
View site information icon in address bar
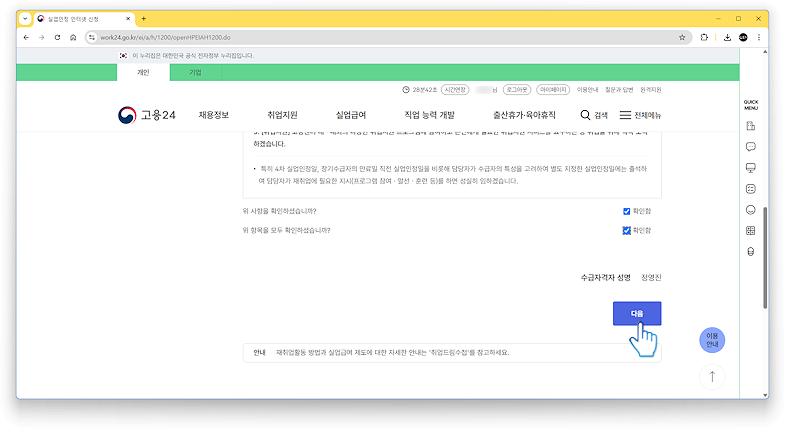click(92, 38)
